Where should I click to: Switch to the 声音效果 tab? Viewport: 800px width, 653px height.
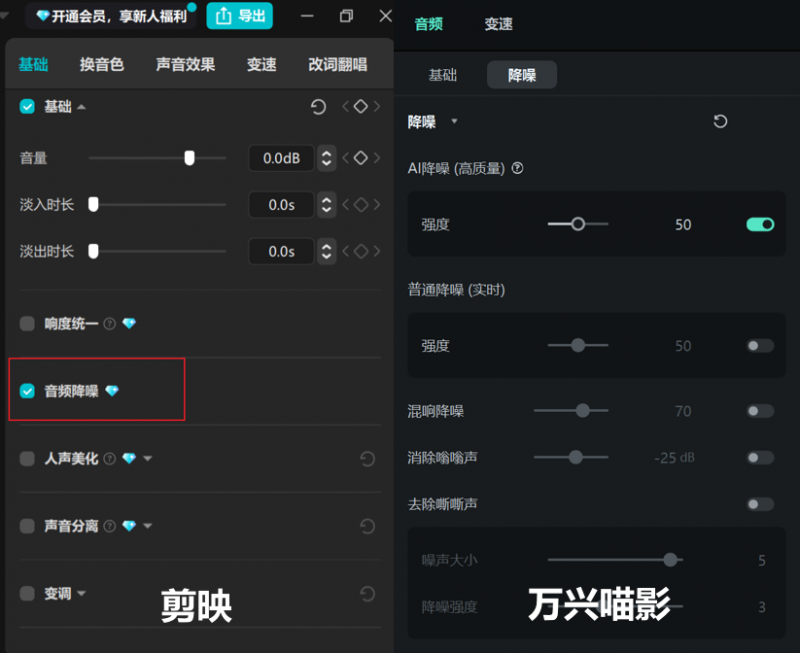pyautogui.click(x=185, y=65)
